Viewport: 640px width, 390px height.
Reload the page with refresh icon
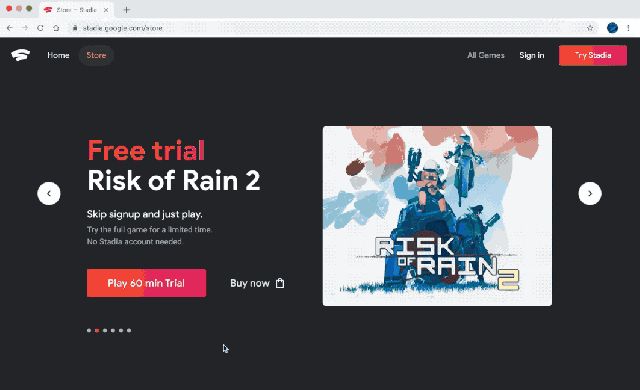(40, 28)
